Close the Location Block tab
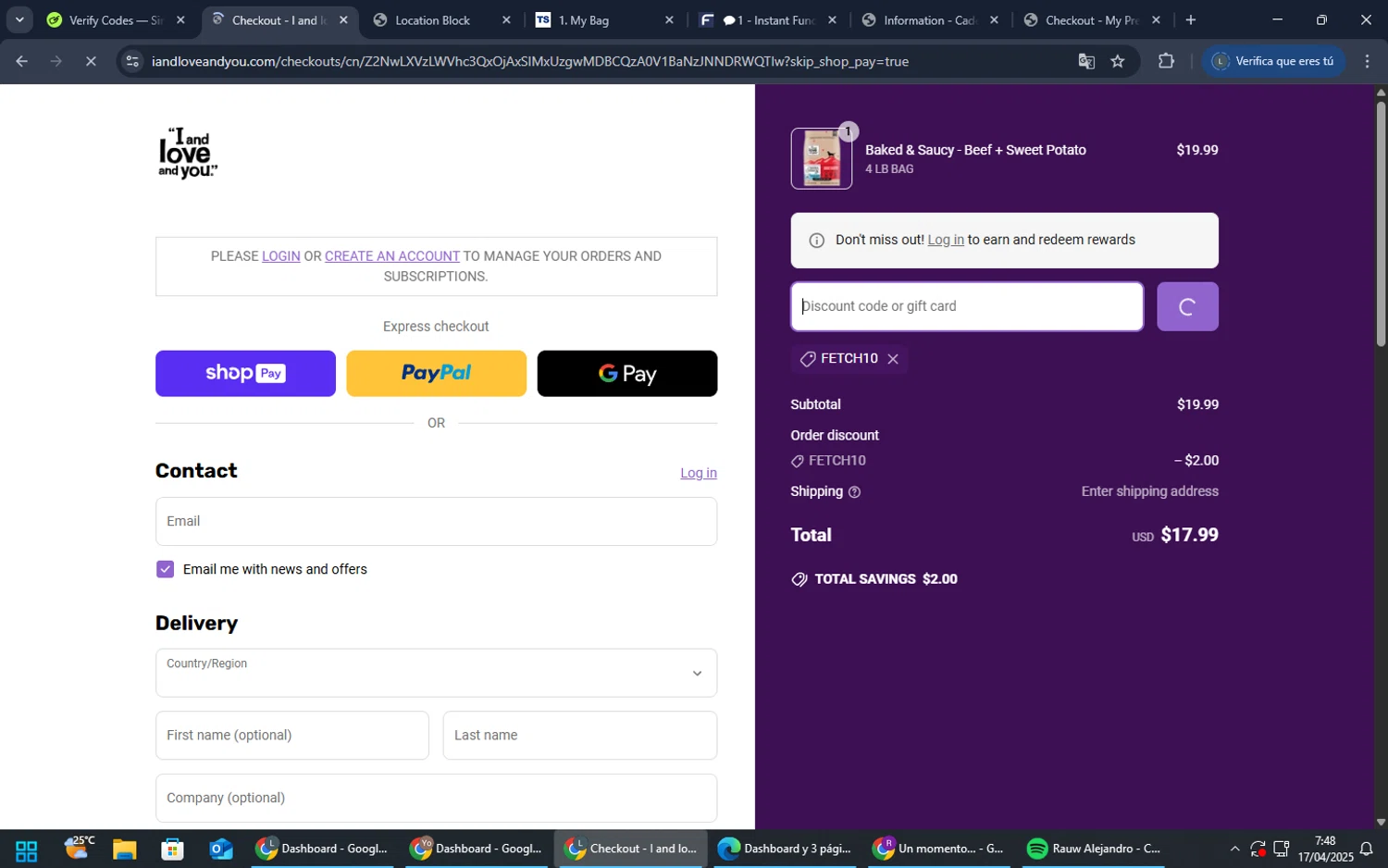This screenshot has height=868, width=1388. click(x=506, y=19)
